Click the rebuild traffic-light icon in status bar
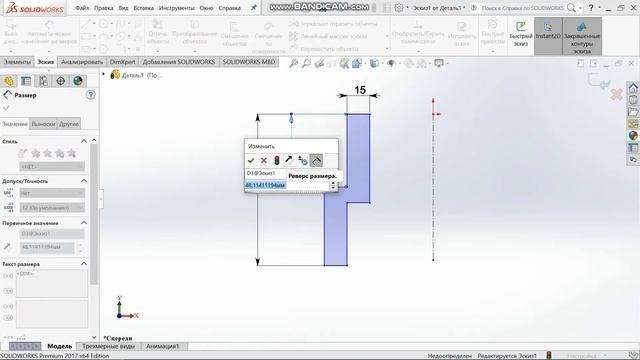This screenshot has width=640, height=360. (549, 356)
